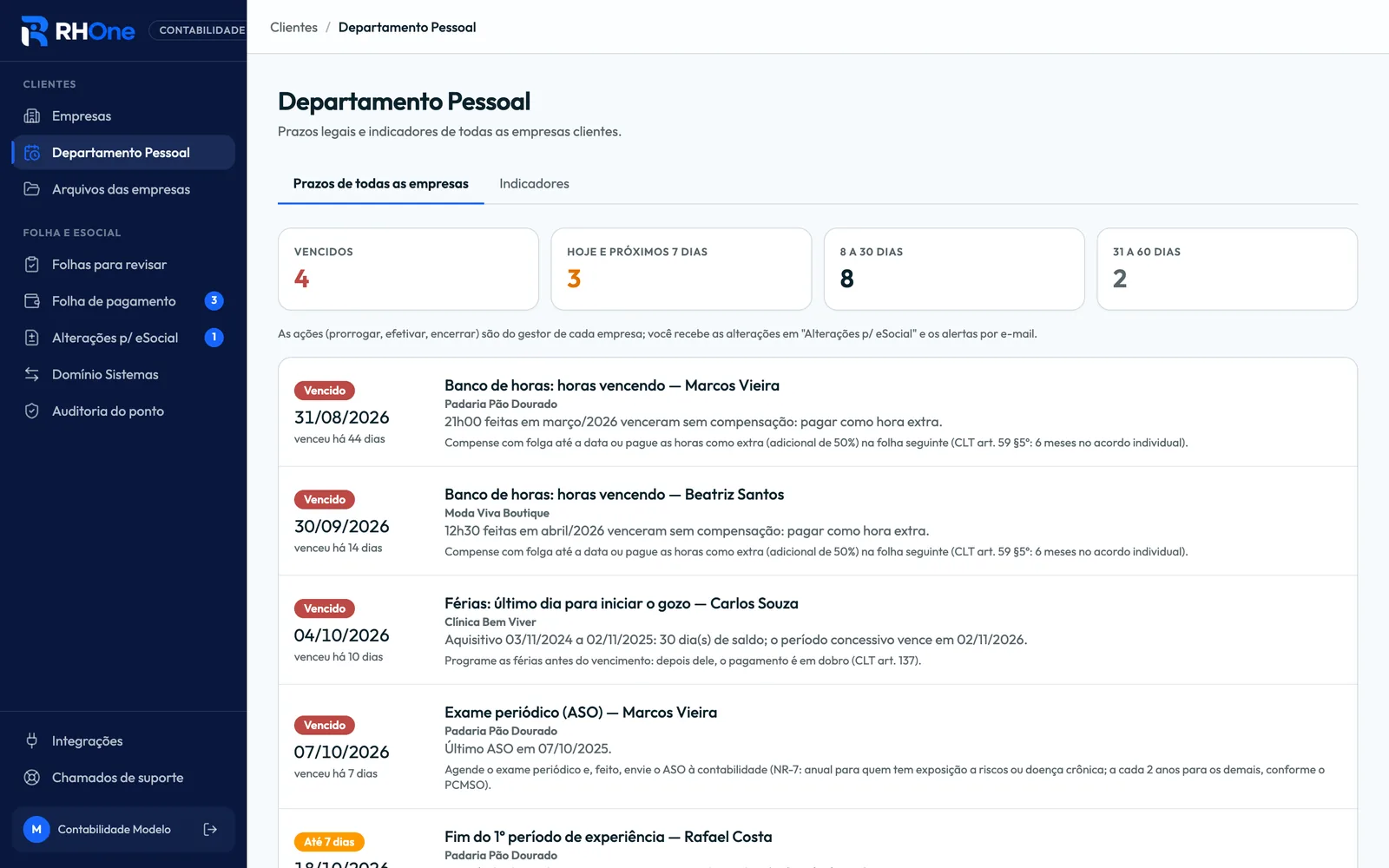Click the Departamento Pessoal breadcrumb text
Screen dimensions: 1389x868
point(407,28)
